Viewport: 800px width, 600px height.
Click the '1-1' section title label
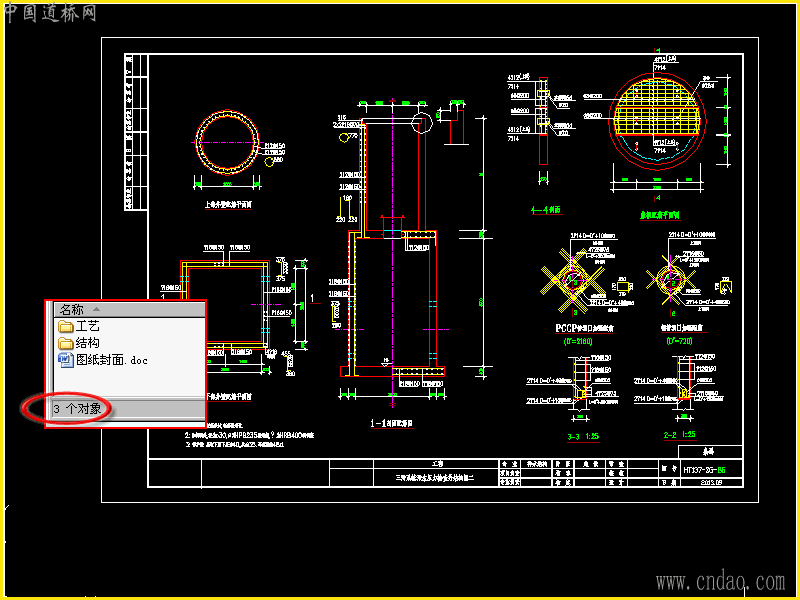point(391,423)
